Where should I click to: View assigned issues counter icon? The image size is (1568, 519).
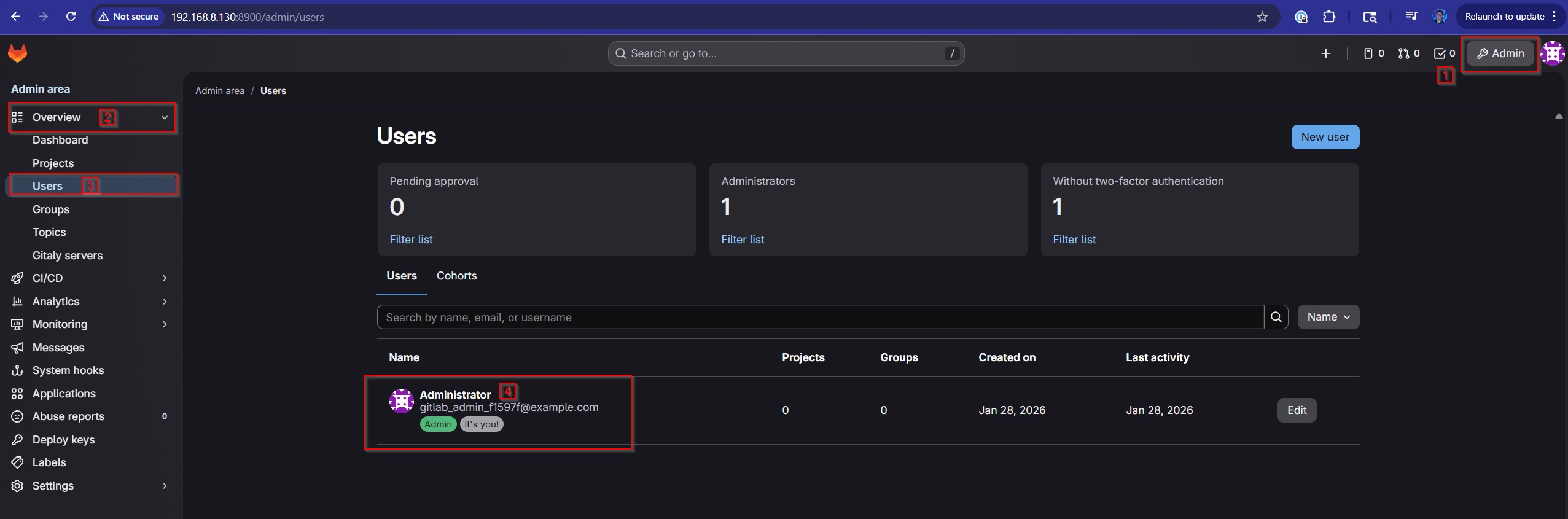coord(1374,53)
